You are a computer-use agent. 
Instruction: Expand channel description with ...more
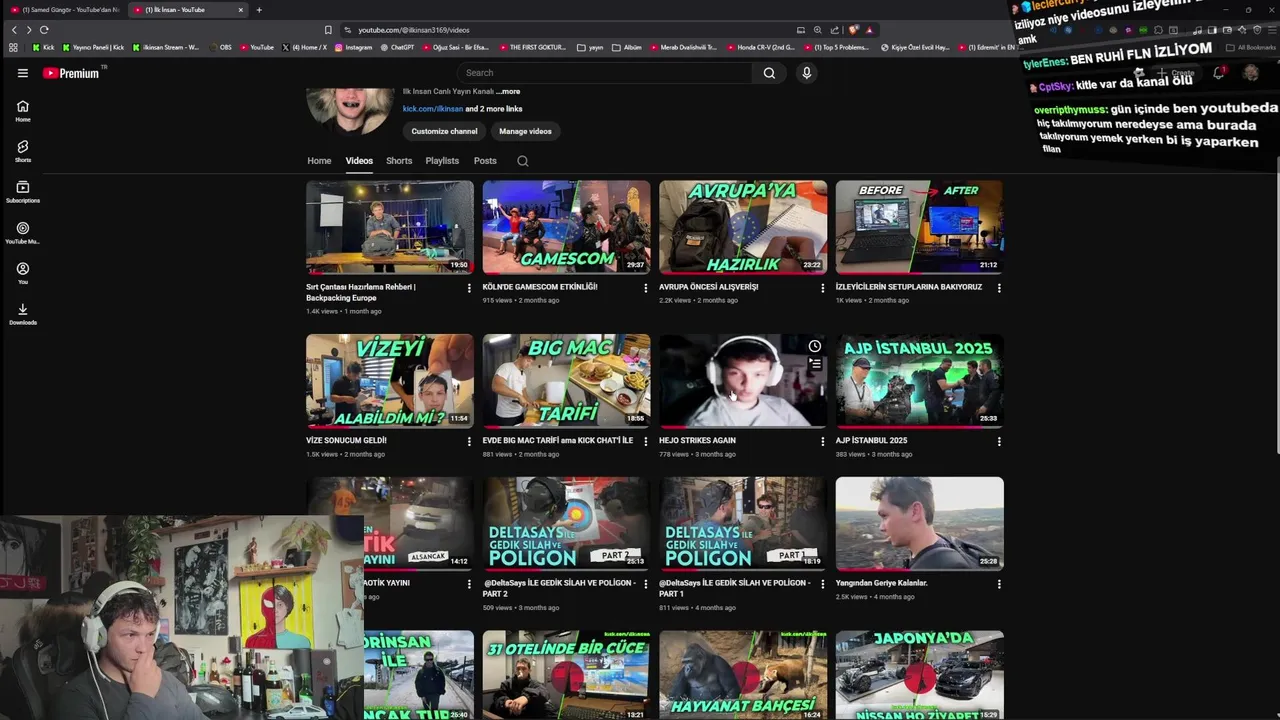(x=508, y=91)
